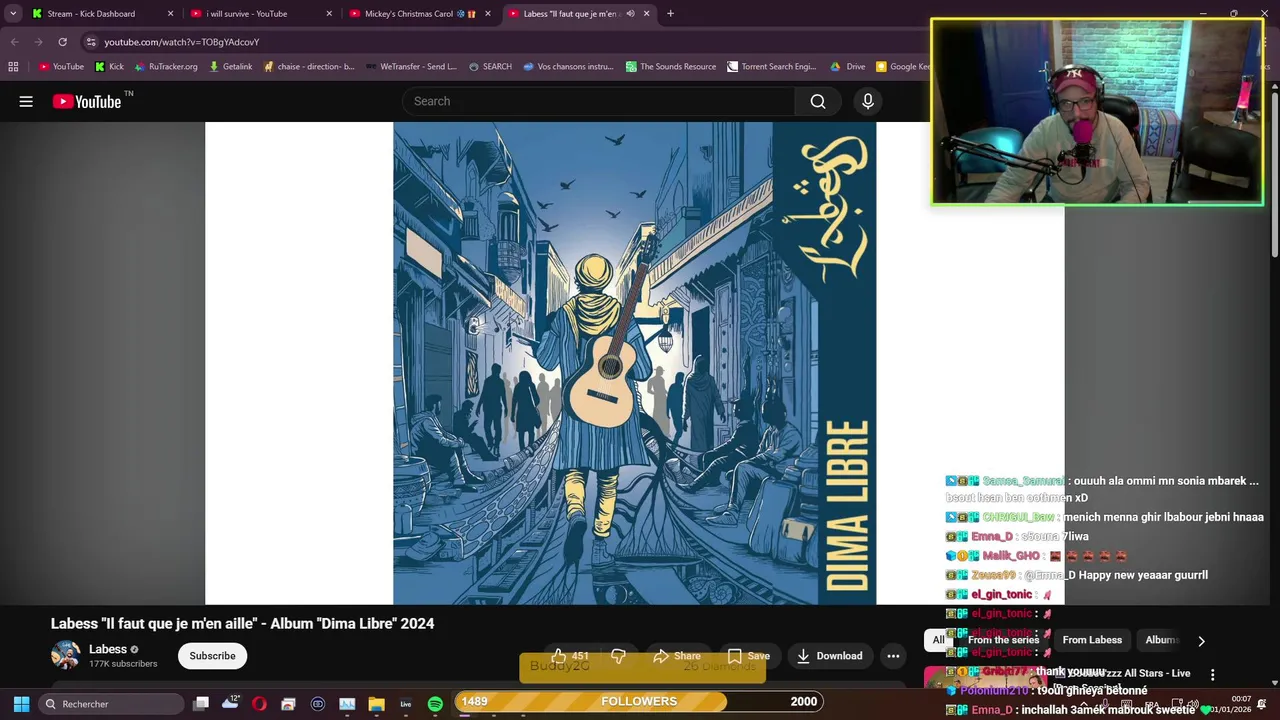Mute the Labess tab via speaker icon
Image resolution: width=1280 pixels, height=720 pixels.
click(630, 14)
